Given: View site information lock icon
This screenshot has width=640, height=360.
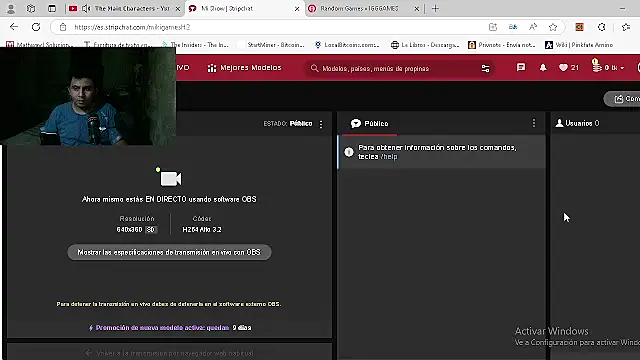Looking at the screenshot, I should (63, 27).
